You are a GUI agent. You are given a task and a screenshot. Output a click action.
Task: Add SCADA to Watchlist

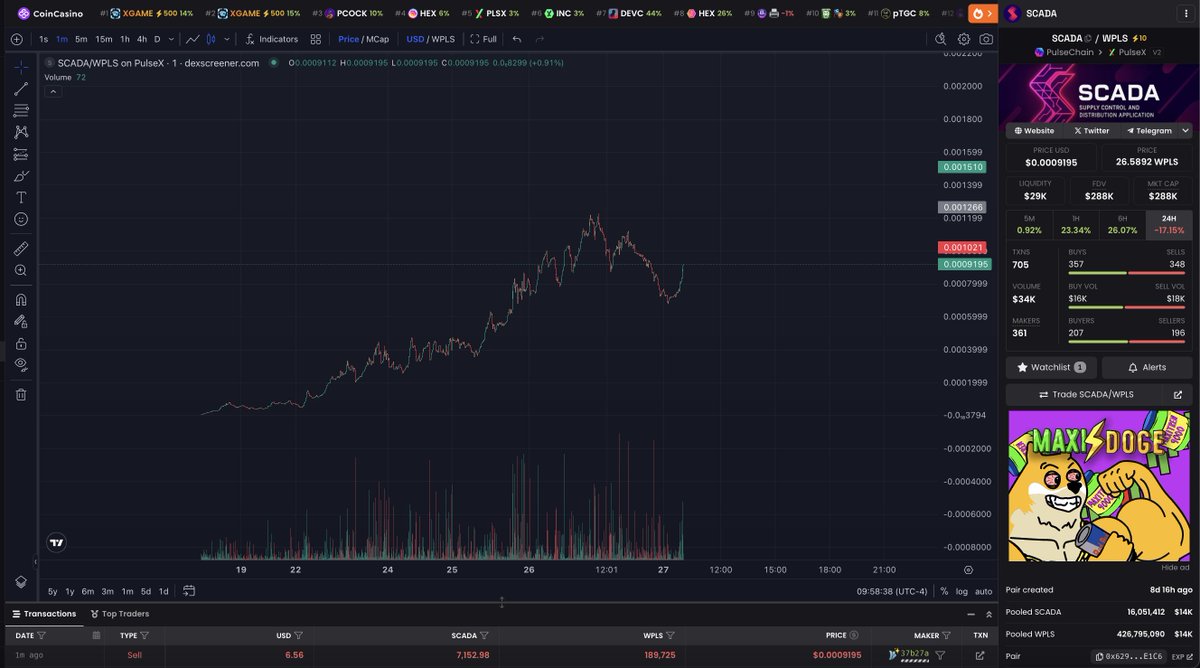pos(1051,367)
